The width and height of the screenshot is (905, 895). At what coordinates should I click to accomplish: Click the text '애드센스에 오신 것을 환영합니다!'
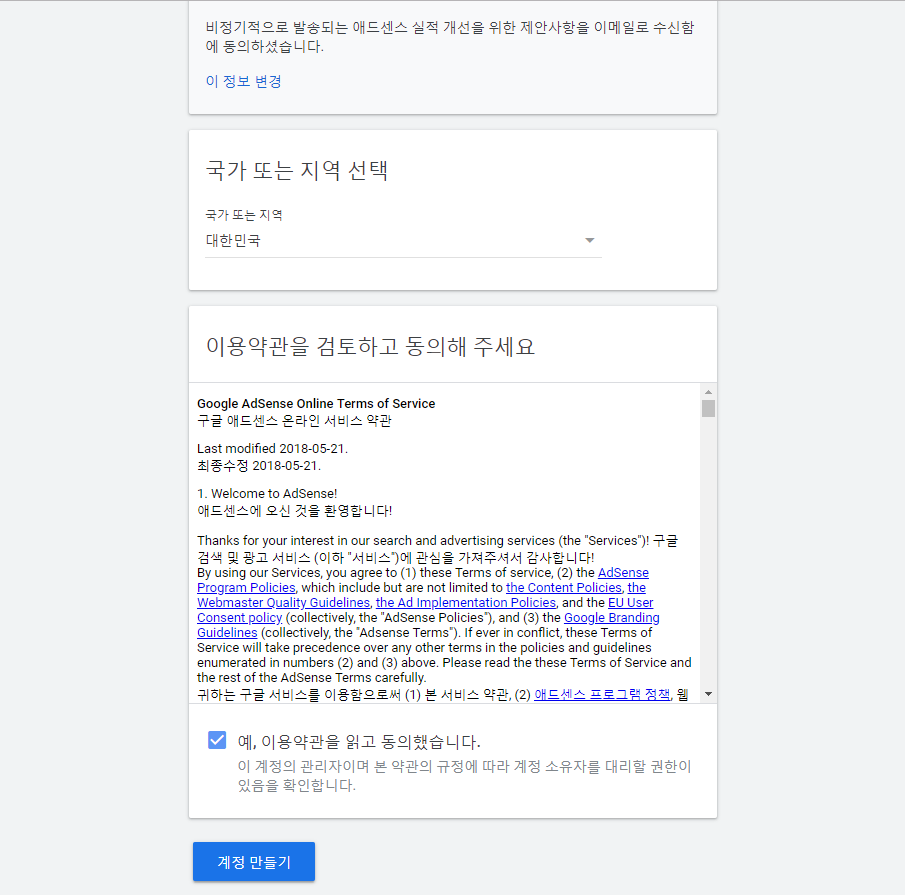click(294, 511)
